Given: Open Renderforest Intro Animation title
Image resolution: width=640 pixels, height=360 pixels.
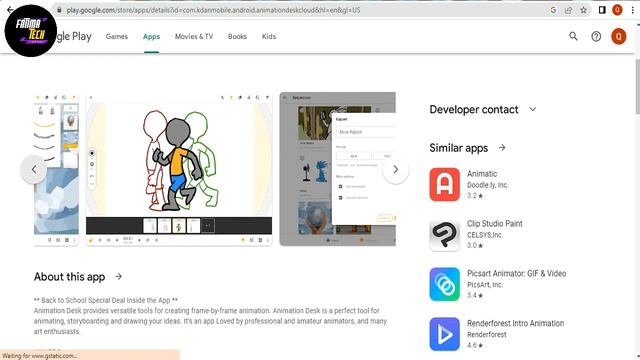Looking at the screenshot, I should point(516,323).
